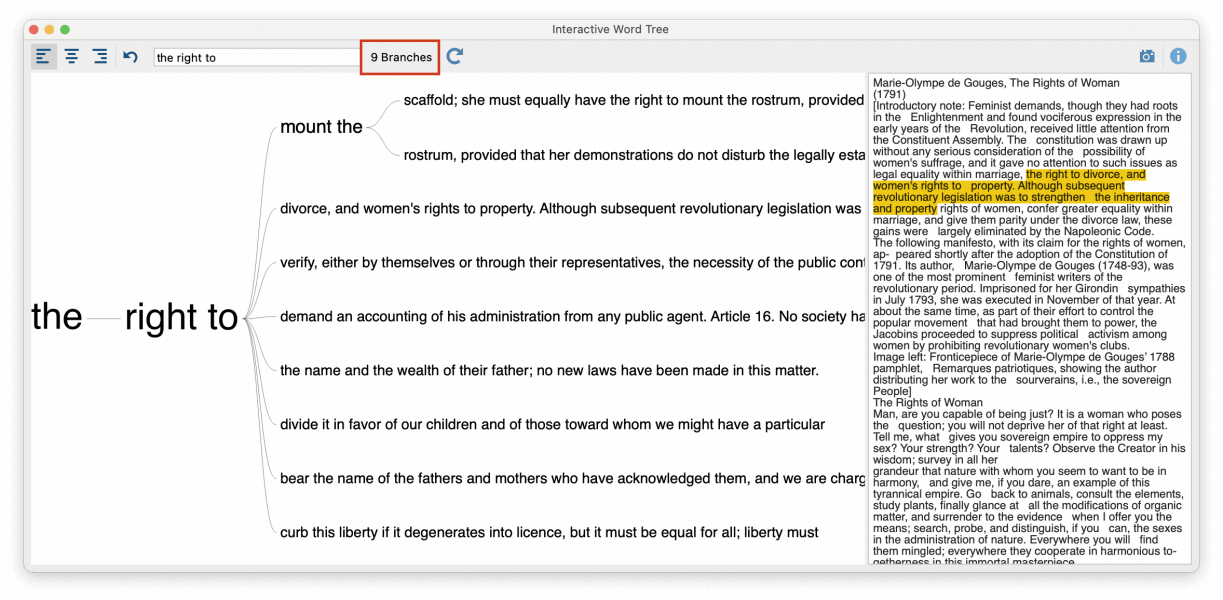Click branch 'the name and the wealth'
Screen dimensions: 1223x600
pos(549,371)
